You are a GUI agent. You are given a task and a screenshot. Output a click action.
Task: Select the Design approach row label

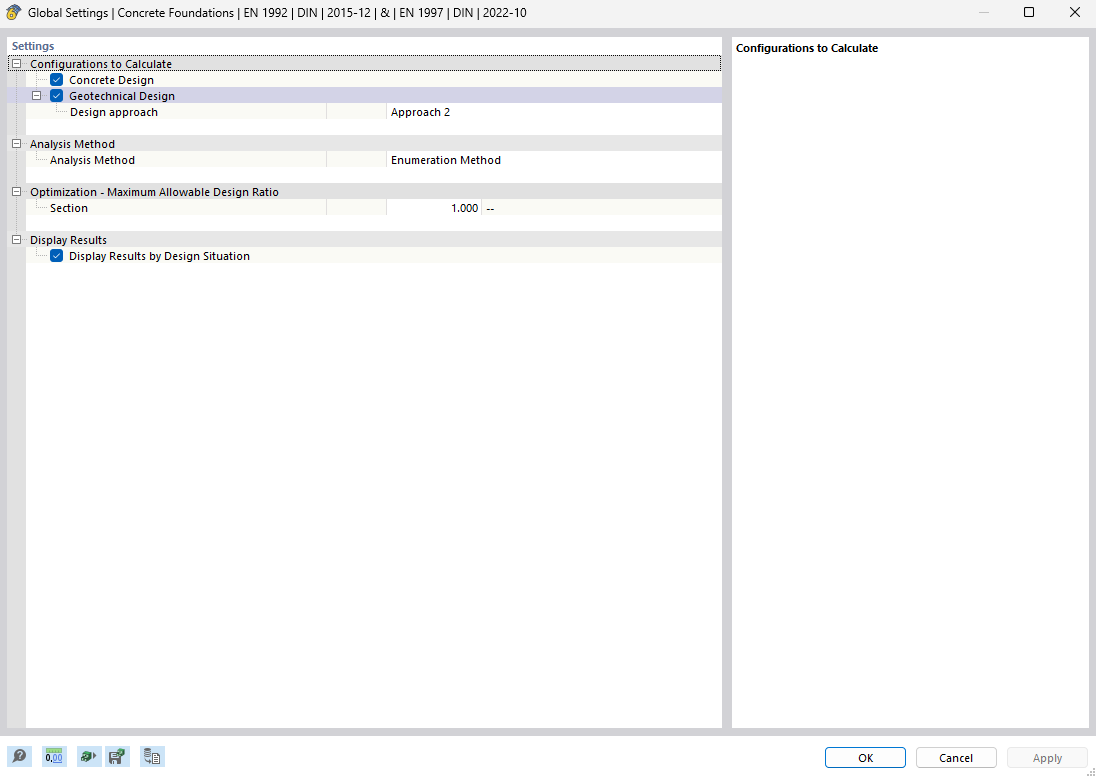pyautogui.click(x=114, y=112)
